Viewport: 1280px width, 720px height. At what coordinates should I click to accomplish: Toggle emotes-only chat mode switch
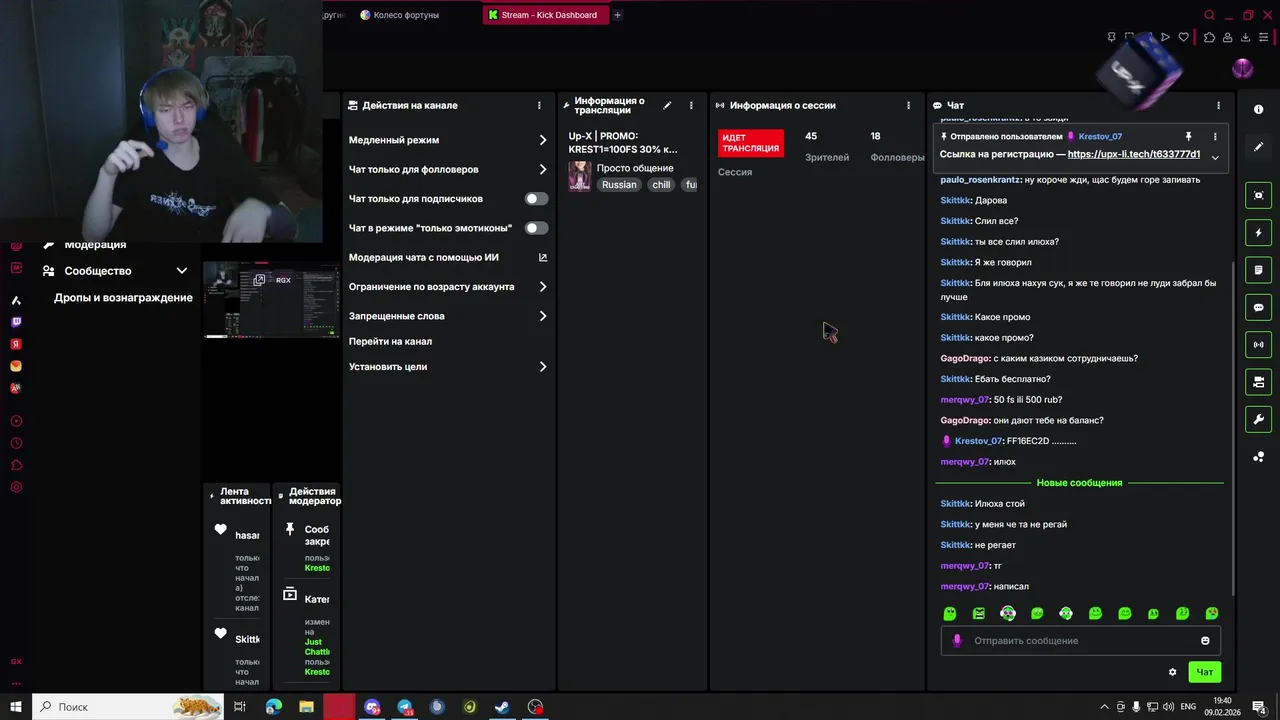[537, 228]
